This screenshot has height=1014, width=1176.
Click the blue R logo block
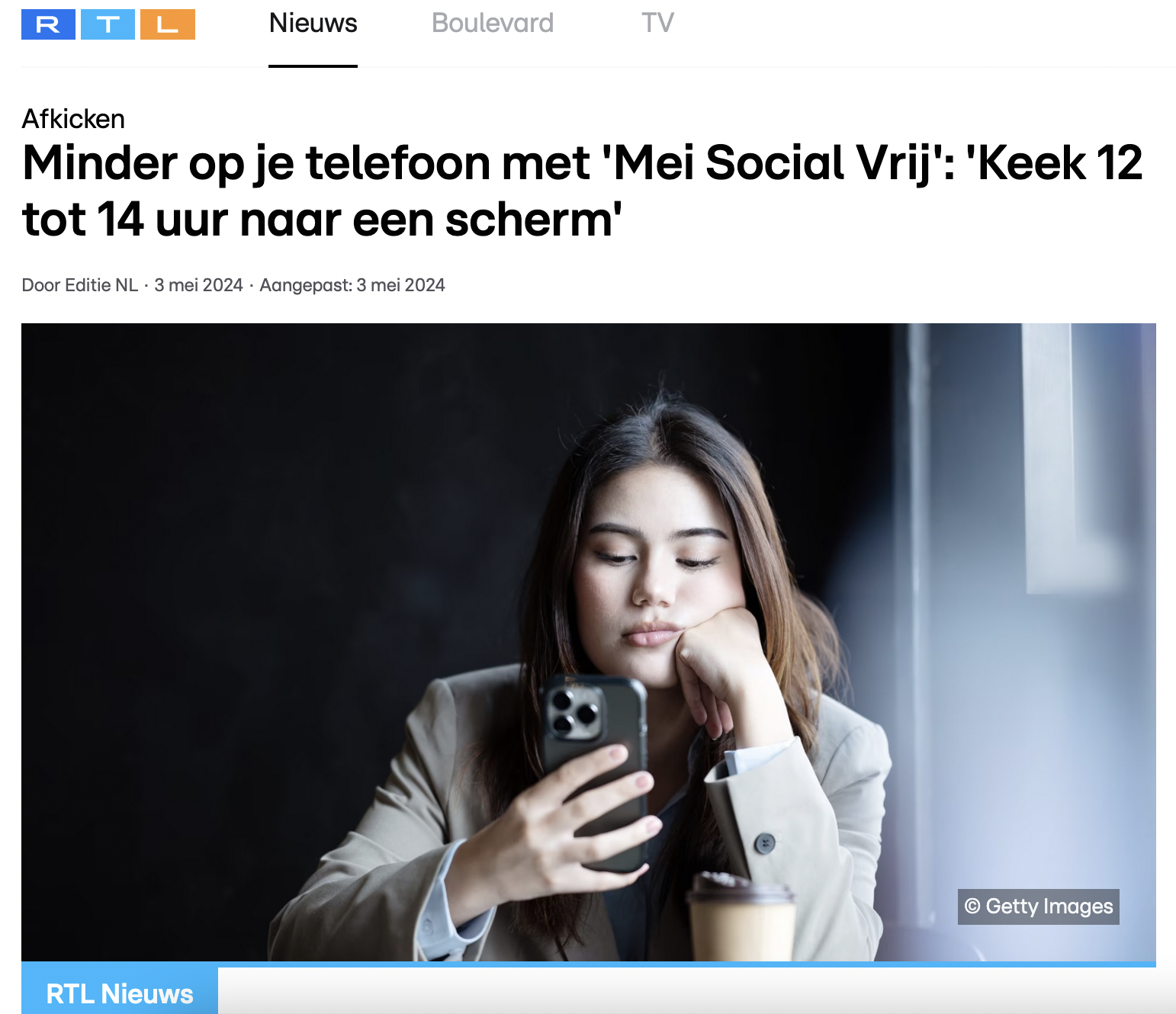pos(48,24)
